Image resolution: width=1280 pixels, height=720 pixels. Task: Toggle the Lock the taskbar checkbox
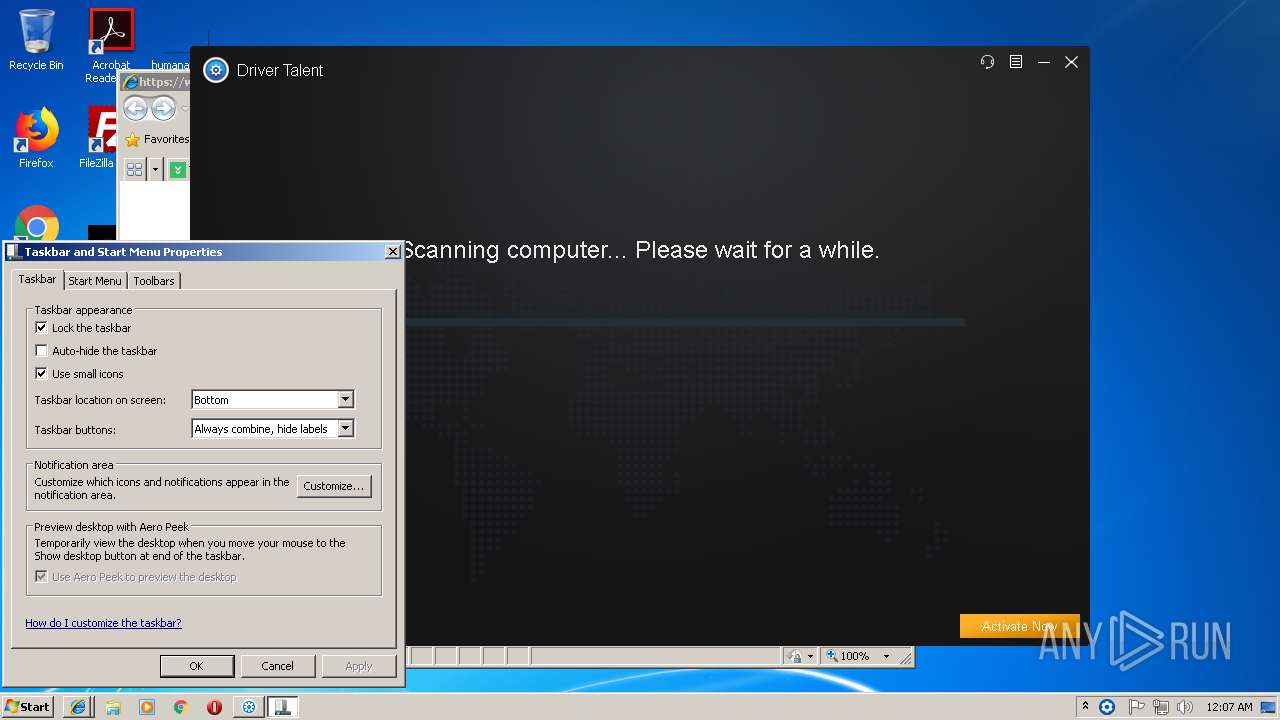tap(41, 327)
